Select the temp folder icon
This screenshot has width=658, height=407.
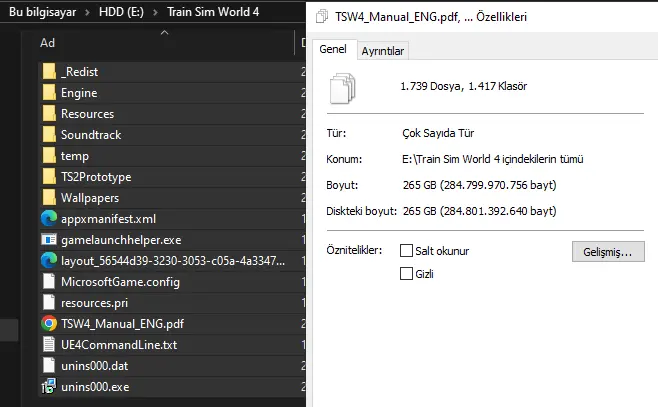(x=49, y=156)
